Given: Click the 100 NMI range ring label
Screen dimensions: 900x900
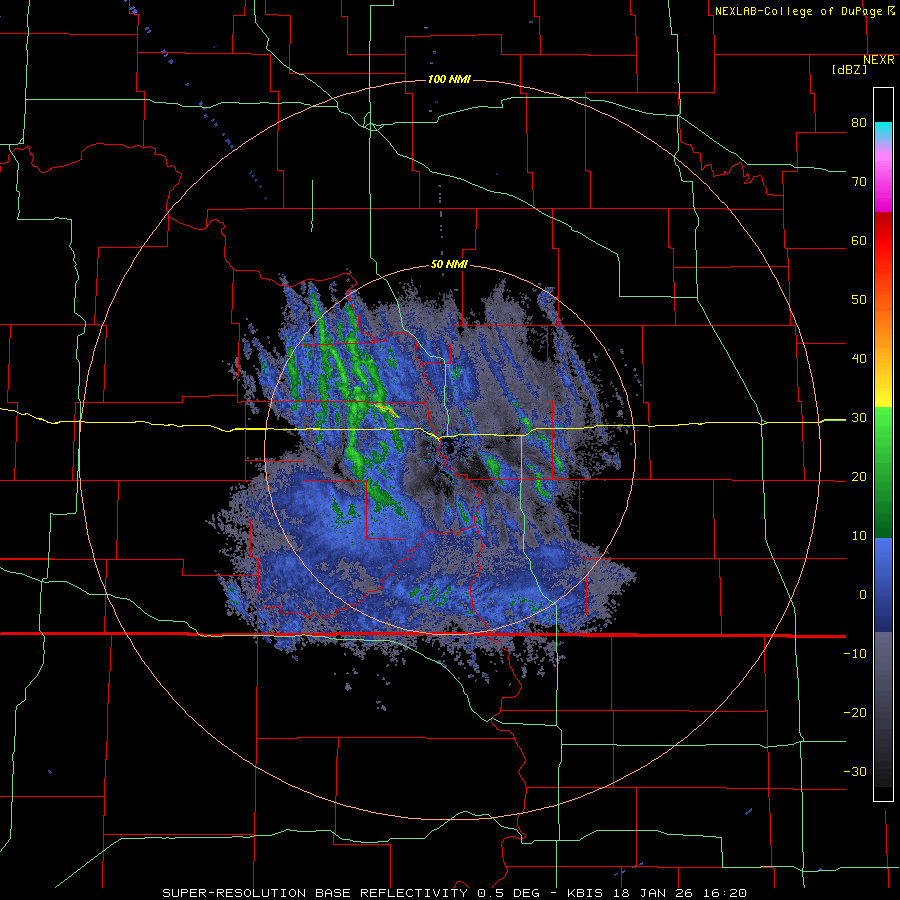Looking at the screenshot, I should (x=449, y=79).
